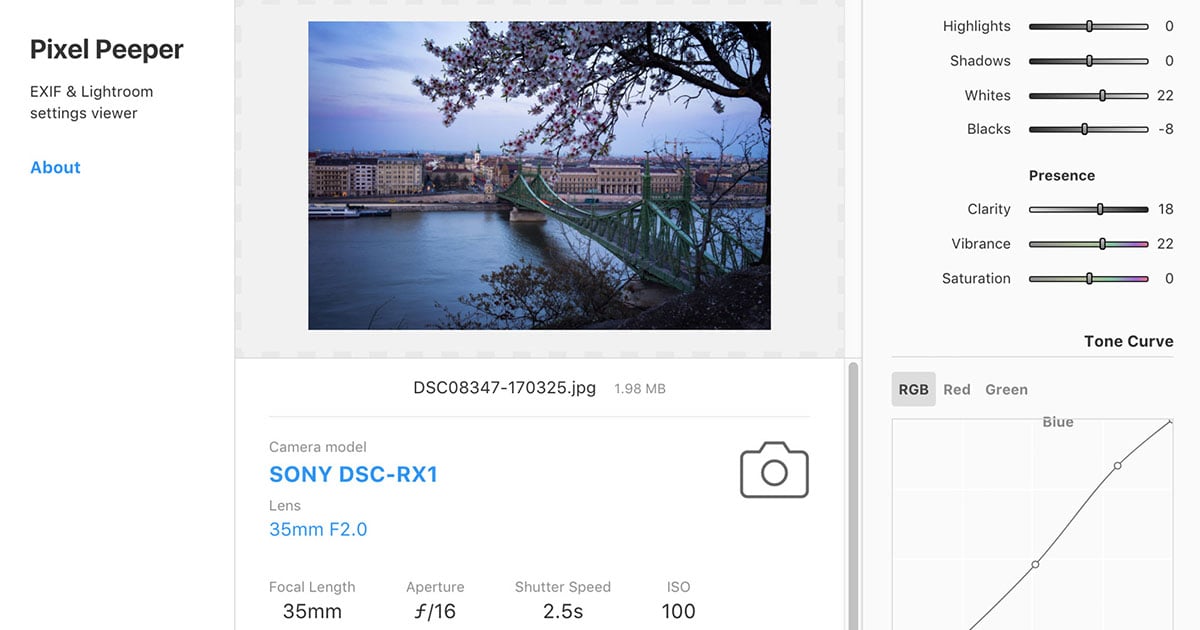Select the upper control point on tone curve

click(1117, 465)
